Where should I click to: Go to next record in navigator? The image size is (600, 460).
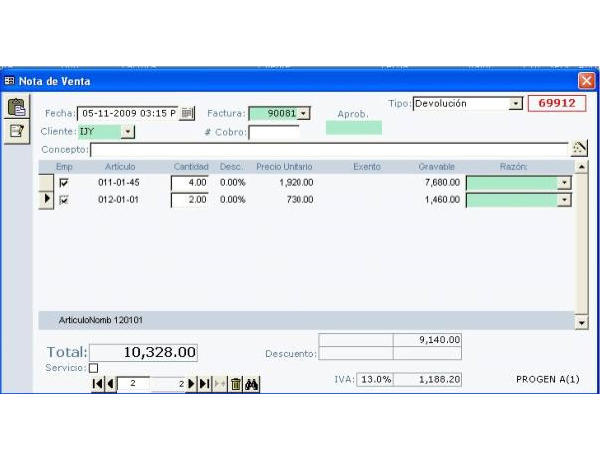click(192, 384)
